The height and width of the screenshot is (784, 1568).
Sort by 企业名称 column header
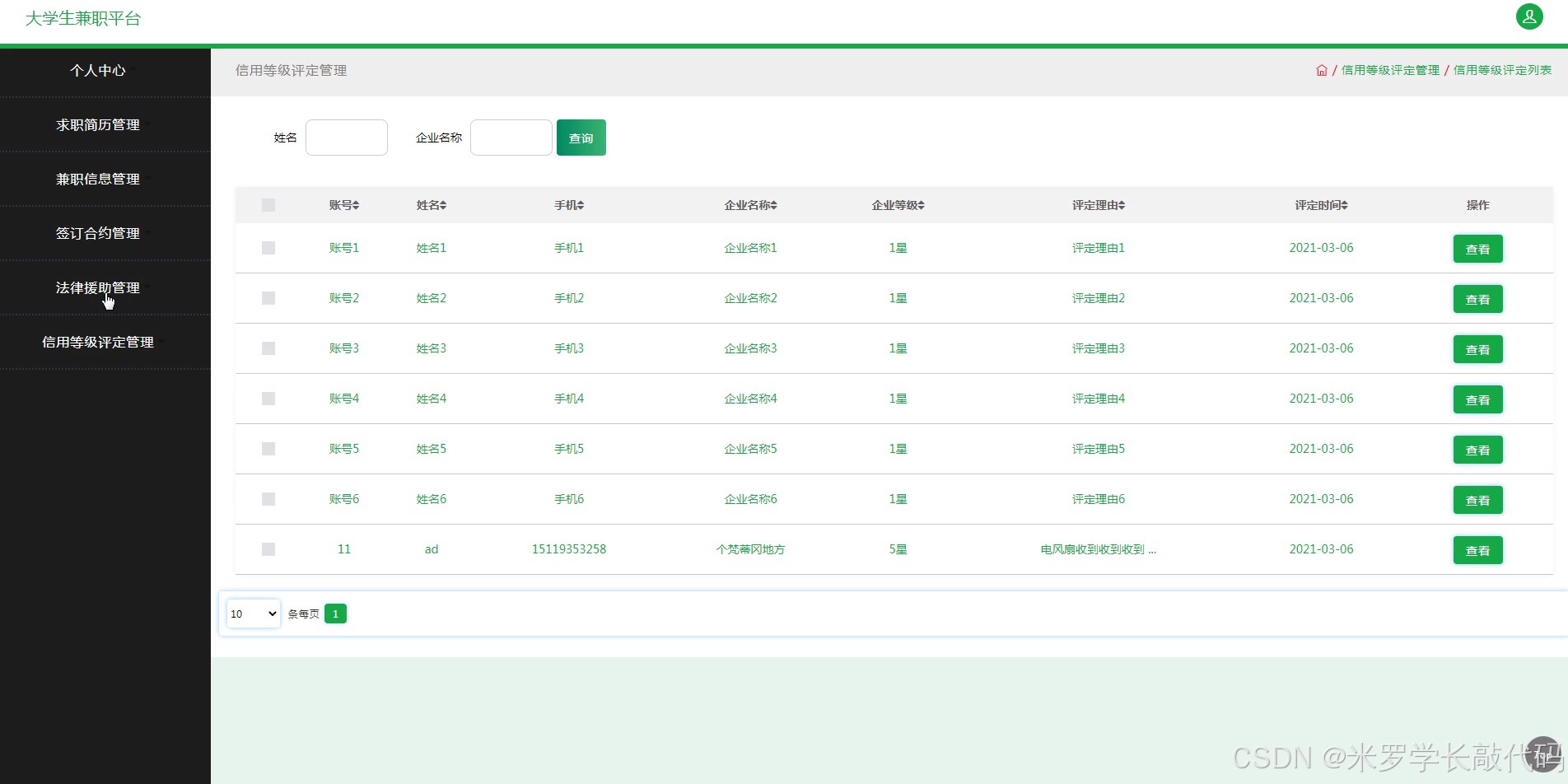point(750,205)
